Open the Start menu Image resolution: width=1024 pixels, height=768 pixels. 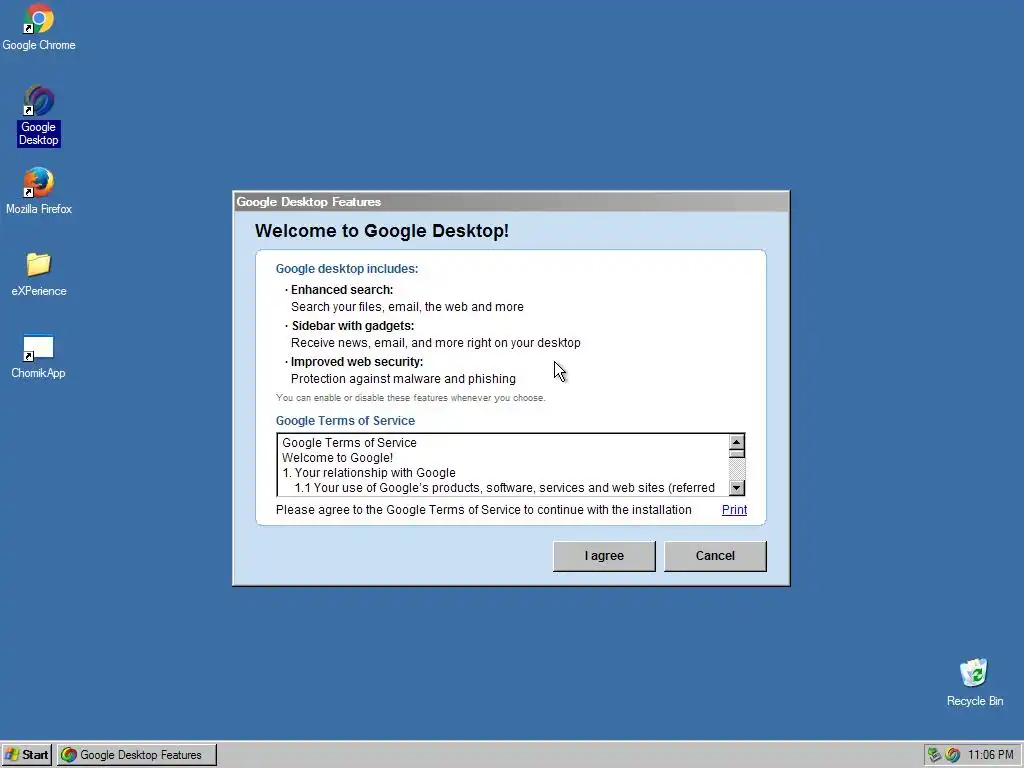pos(26,755)
